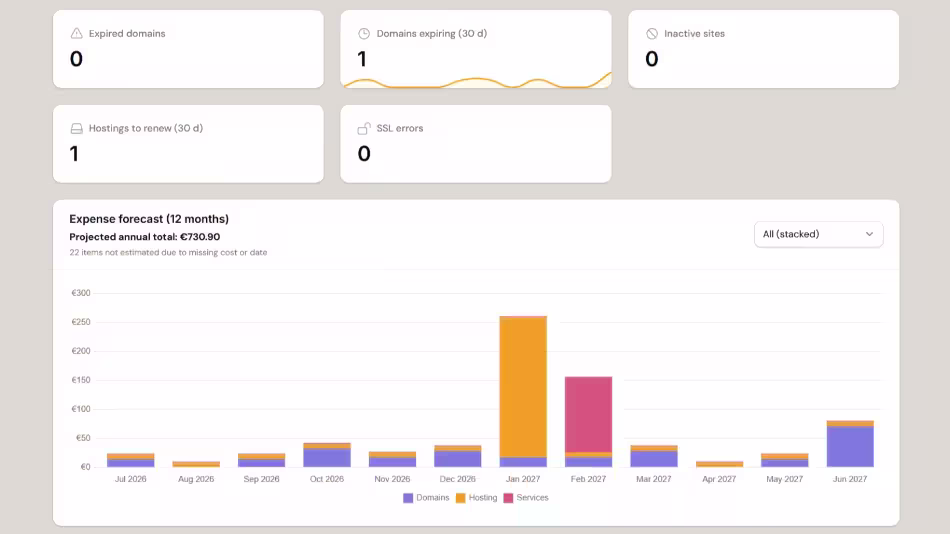This screenshot has width=950, height=534.
Task: Open the Hostings to renew (30 d) card
Action: [188, 144]
